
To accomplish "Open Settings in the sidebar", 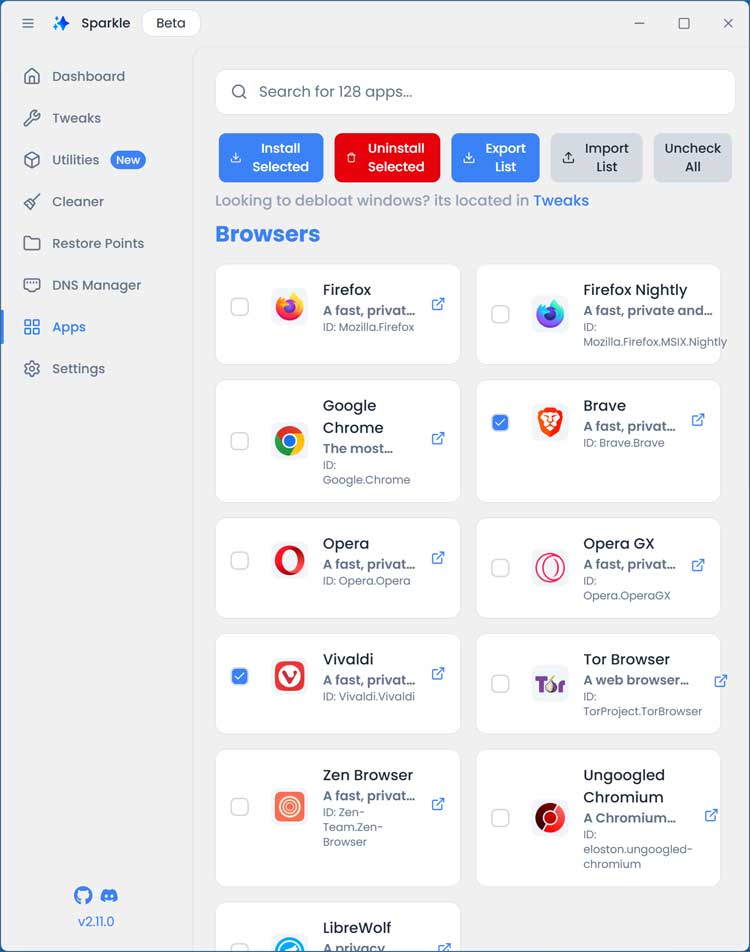I will 78,369.
